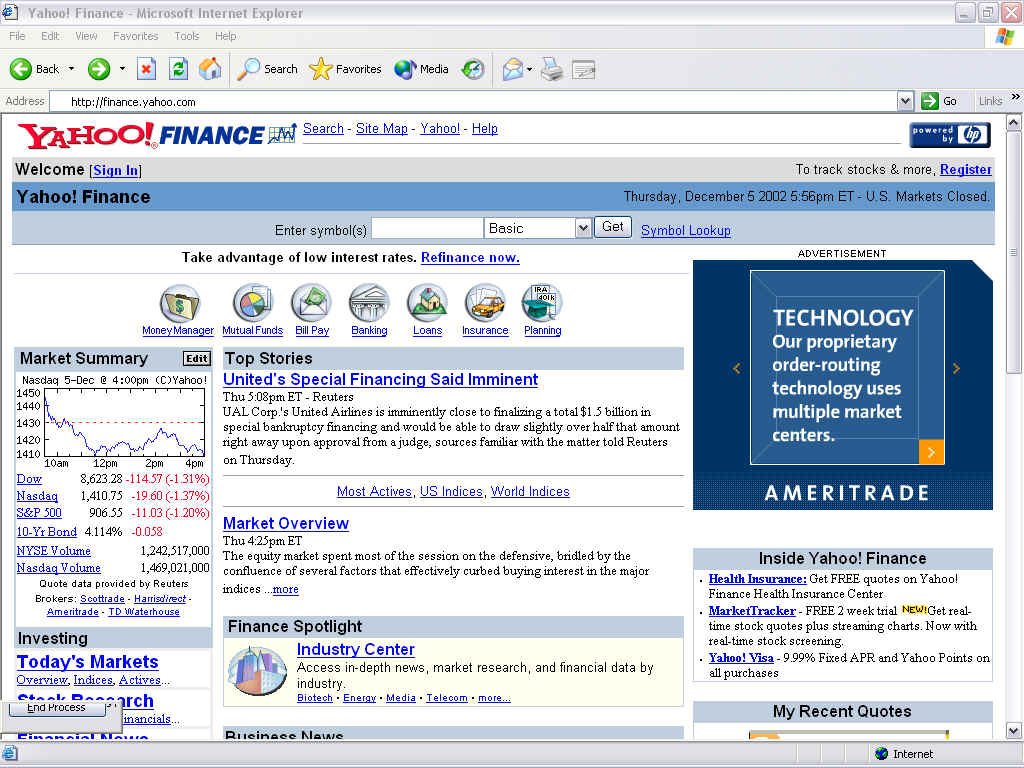Click the page scrollbar down arrow

click(1013, 731)
